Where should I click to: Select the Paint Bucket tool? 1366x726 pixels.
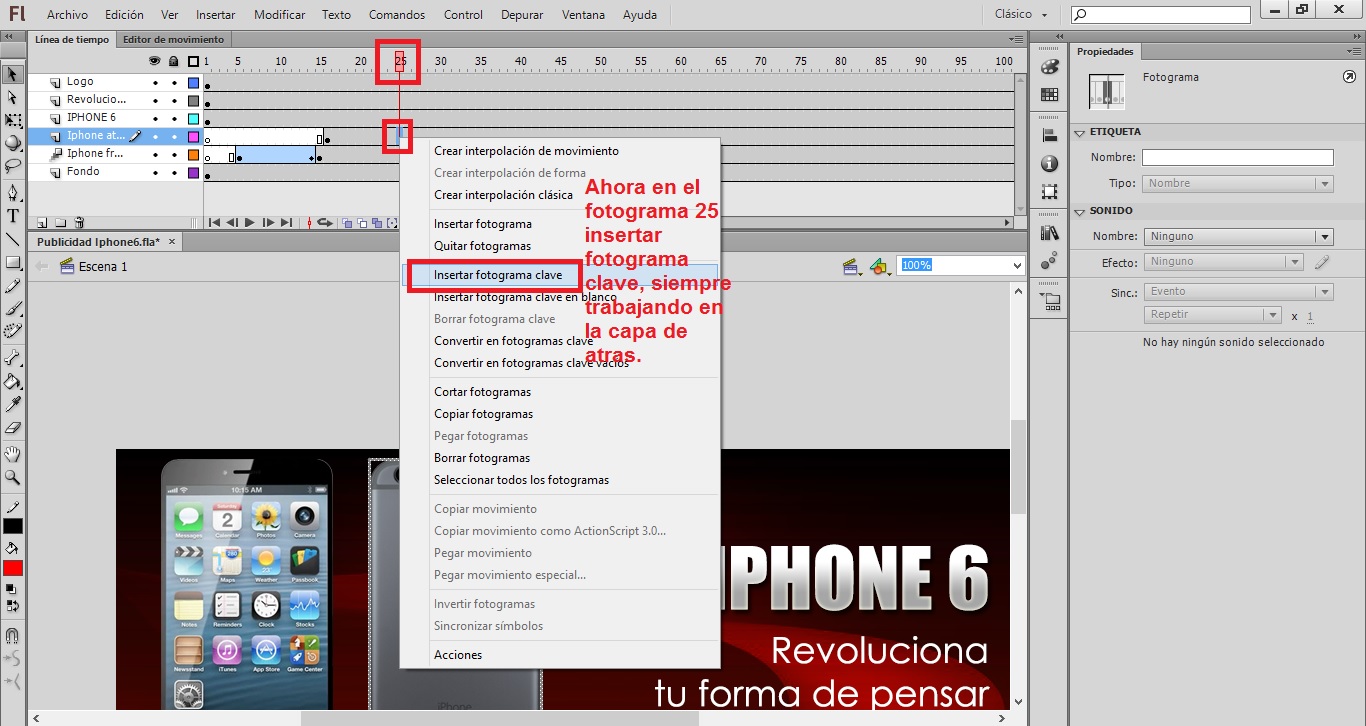[13, 381]
